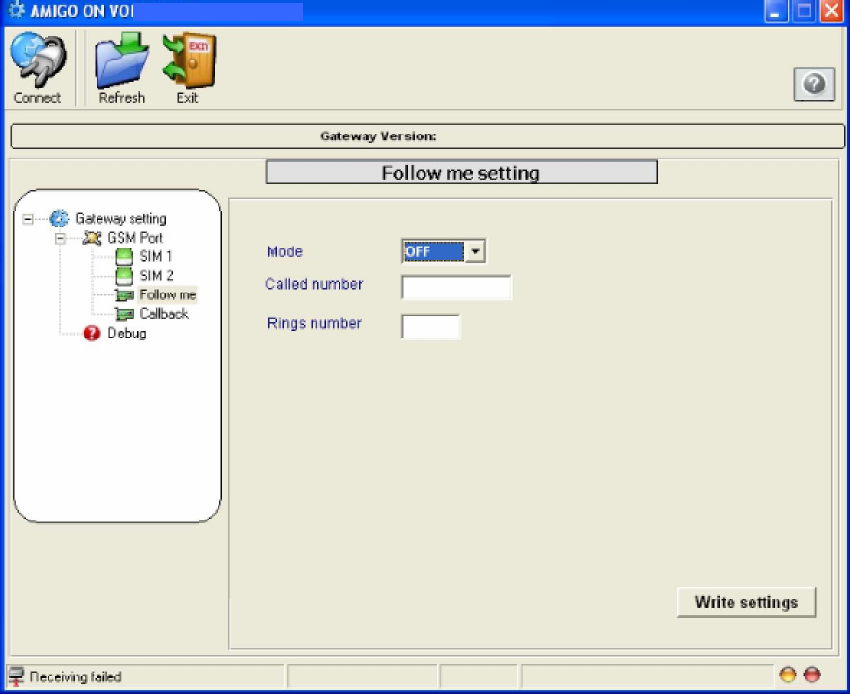
Task: Click the Callback card icon
Action: [124, 314]
